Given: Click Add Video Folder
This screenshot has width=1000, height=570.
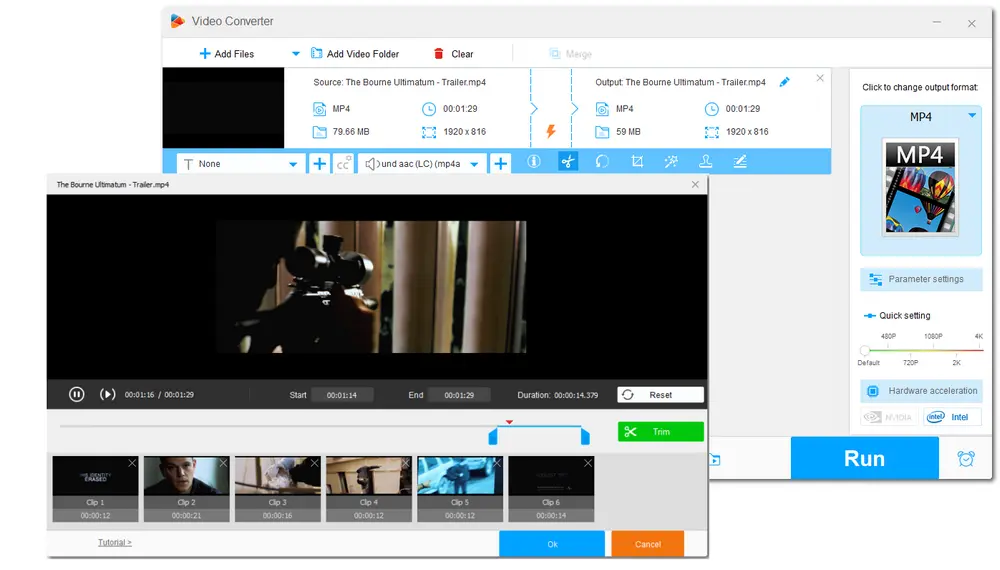Looking at the screenshot, I should click(354, 54).
